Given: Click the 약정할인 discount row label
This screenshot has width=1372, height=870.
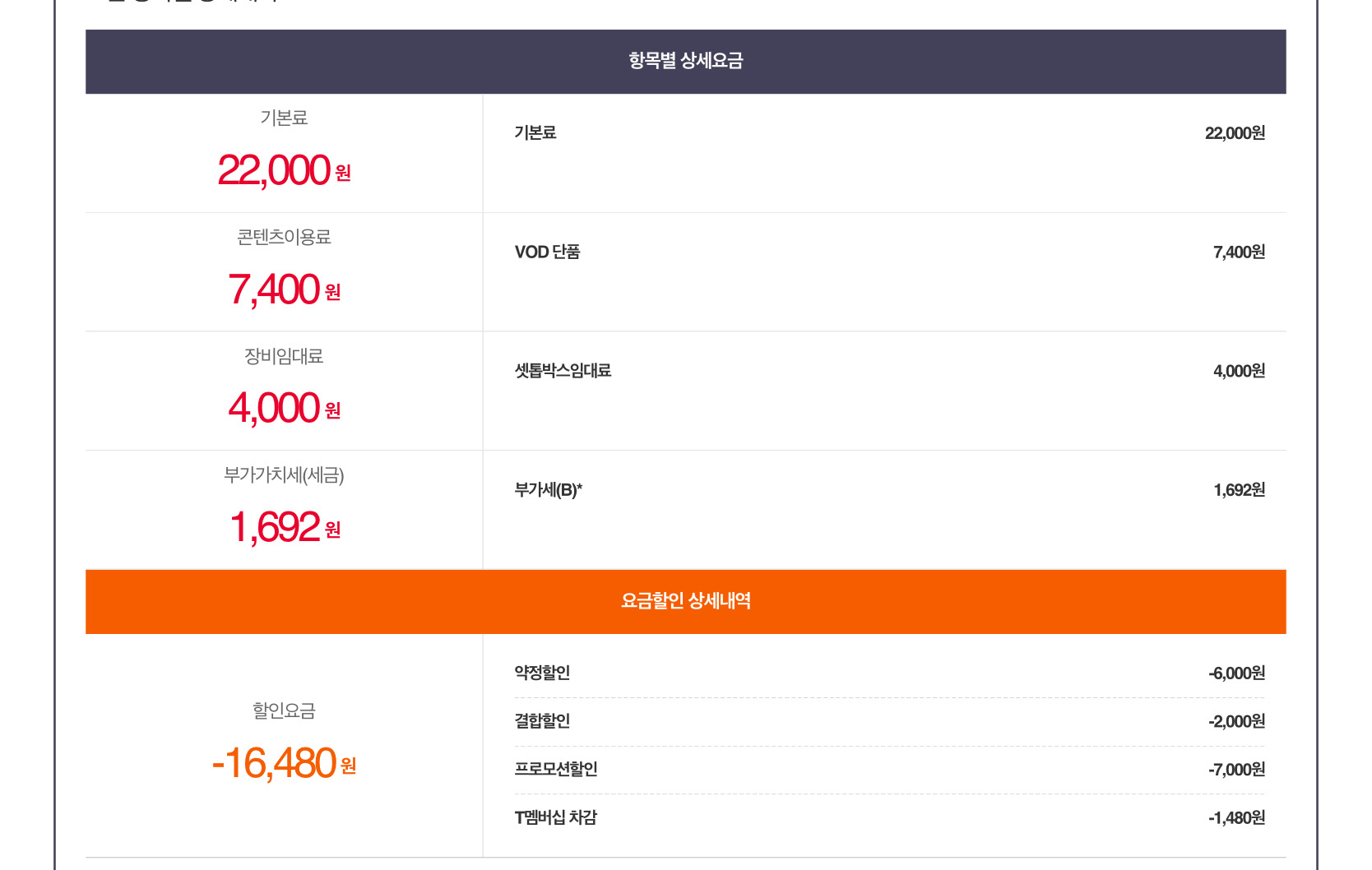Looking at the screenshot, I should point(542,673).
